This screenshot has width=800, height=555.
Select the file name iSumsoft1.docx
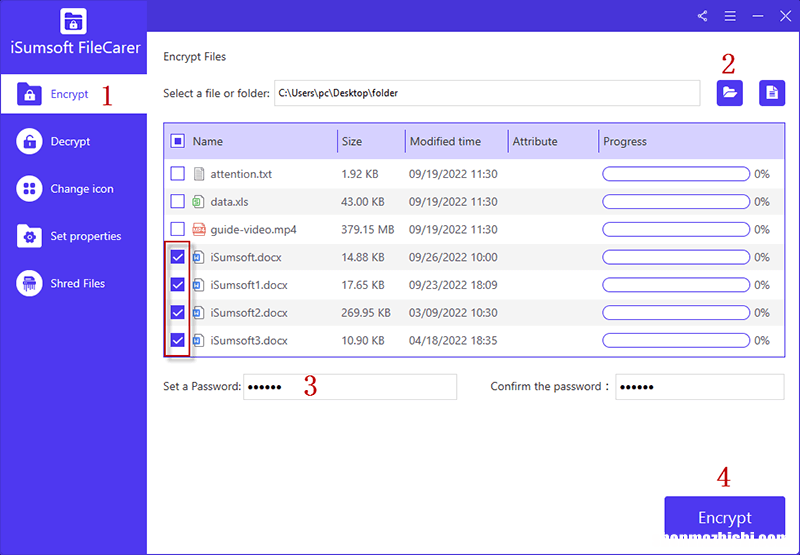click(249, 285)
